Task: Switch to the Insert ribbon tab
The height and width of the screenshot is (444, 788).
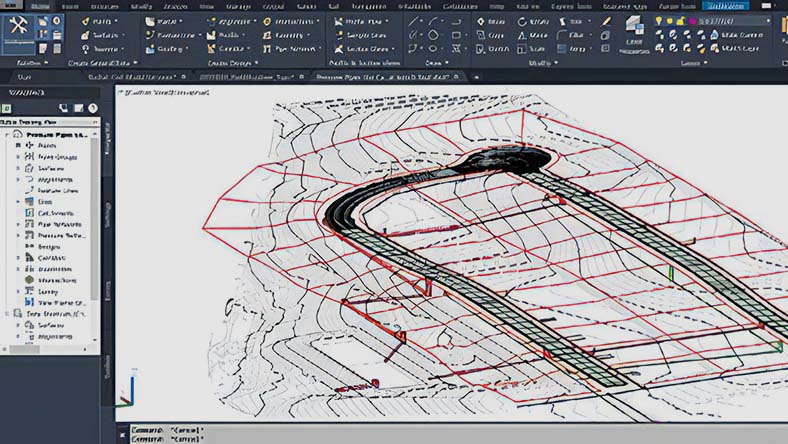Action: click(x=70, y=7)
